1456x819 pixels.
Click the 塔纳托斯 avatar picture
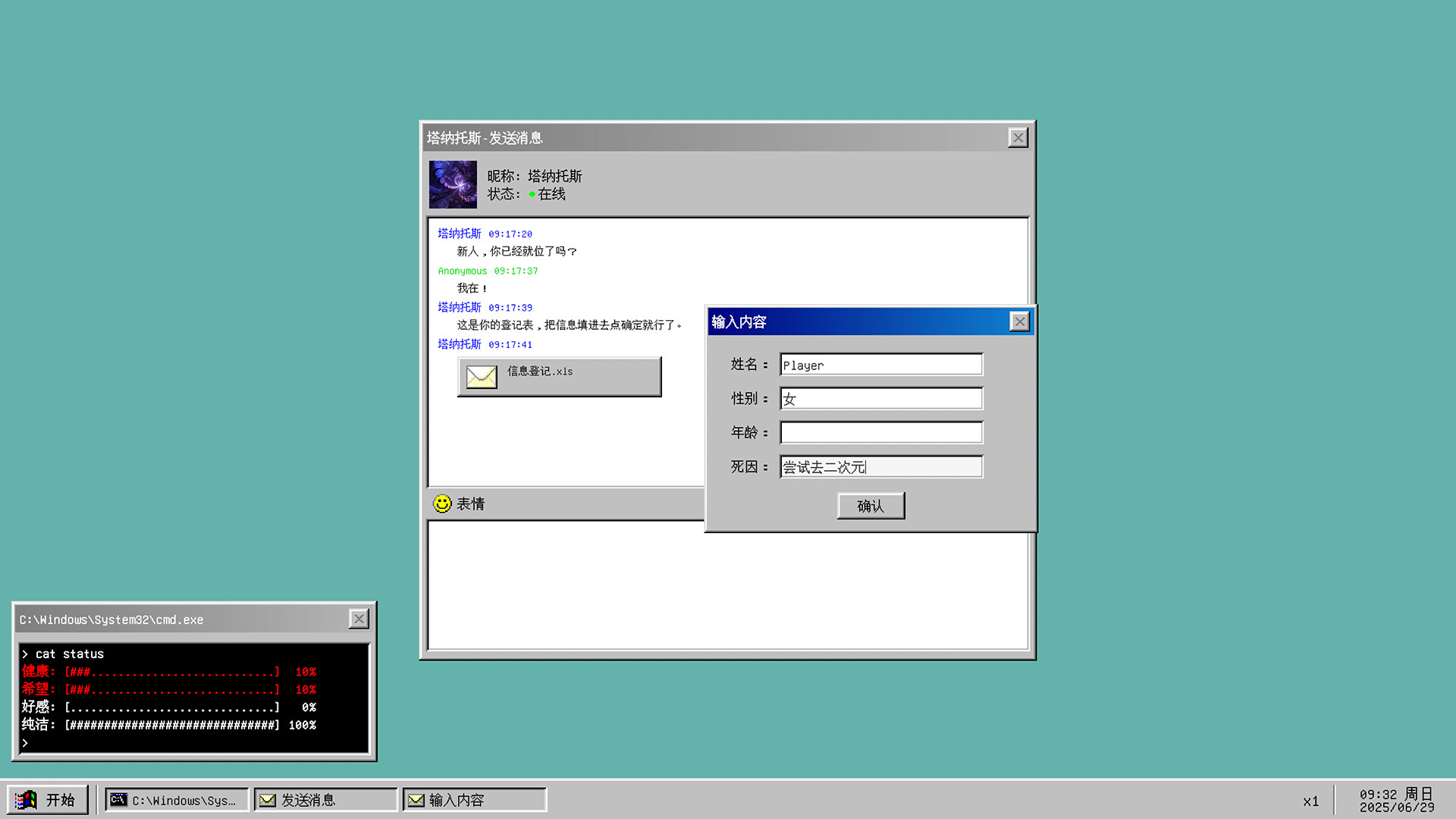[453, 184]
